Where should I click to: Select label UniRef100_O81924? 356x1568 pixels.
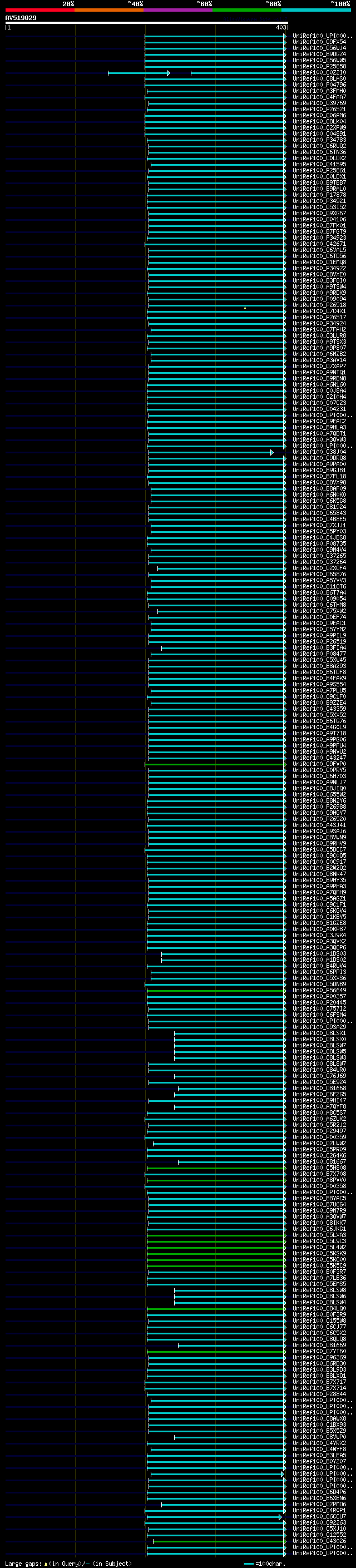point(319,506)
